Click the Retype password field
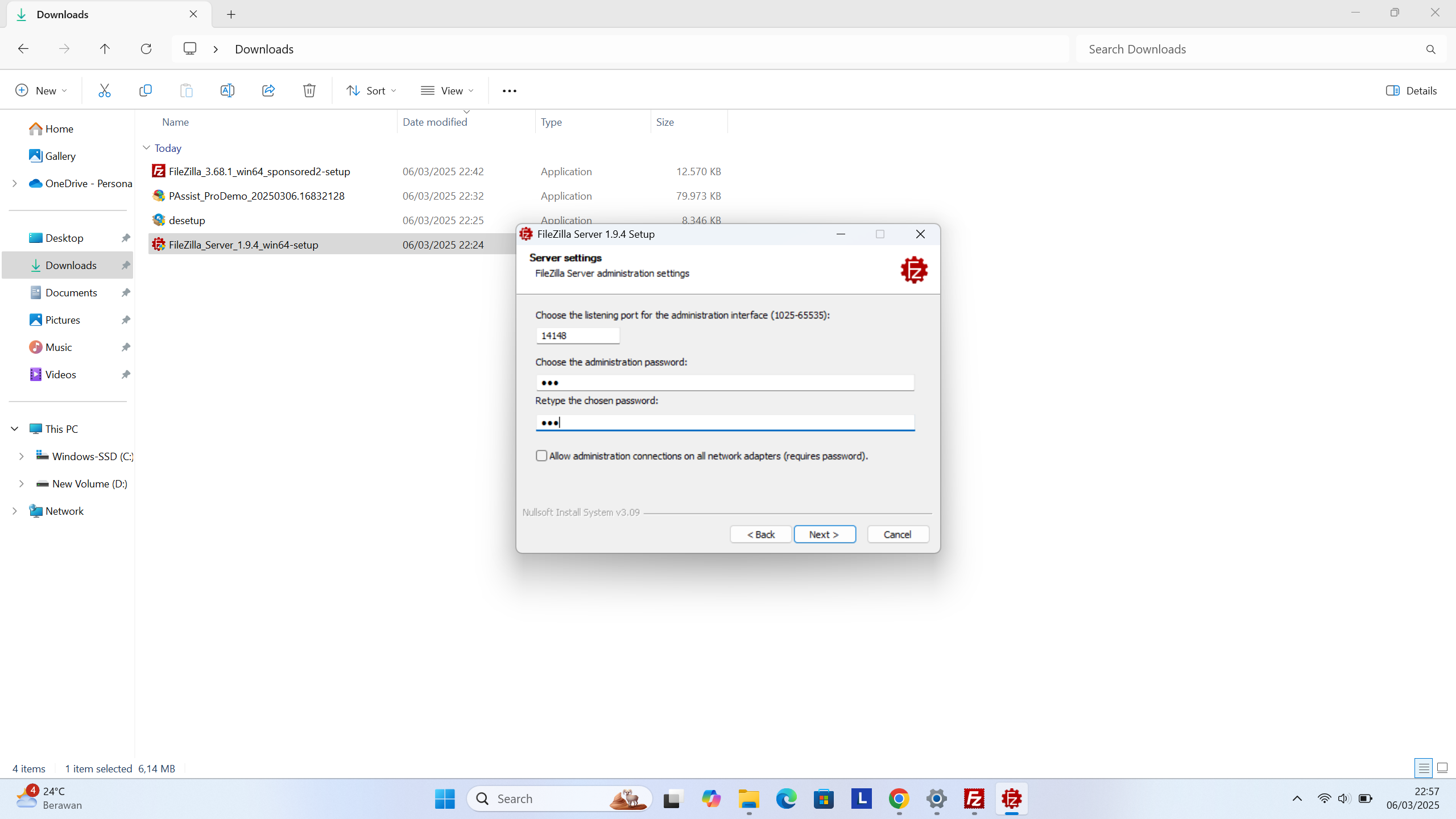The width and height of the screenshot is (1456, 819). pyautogui.click(x=725, y=422)
